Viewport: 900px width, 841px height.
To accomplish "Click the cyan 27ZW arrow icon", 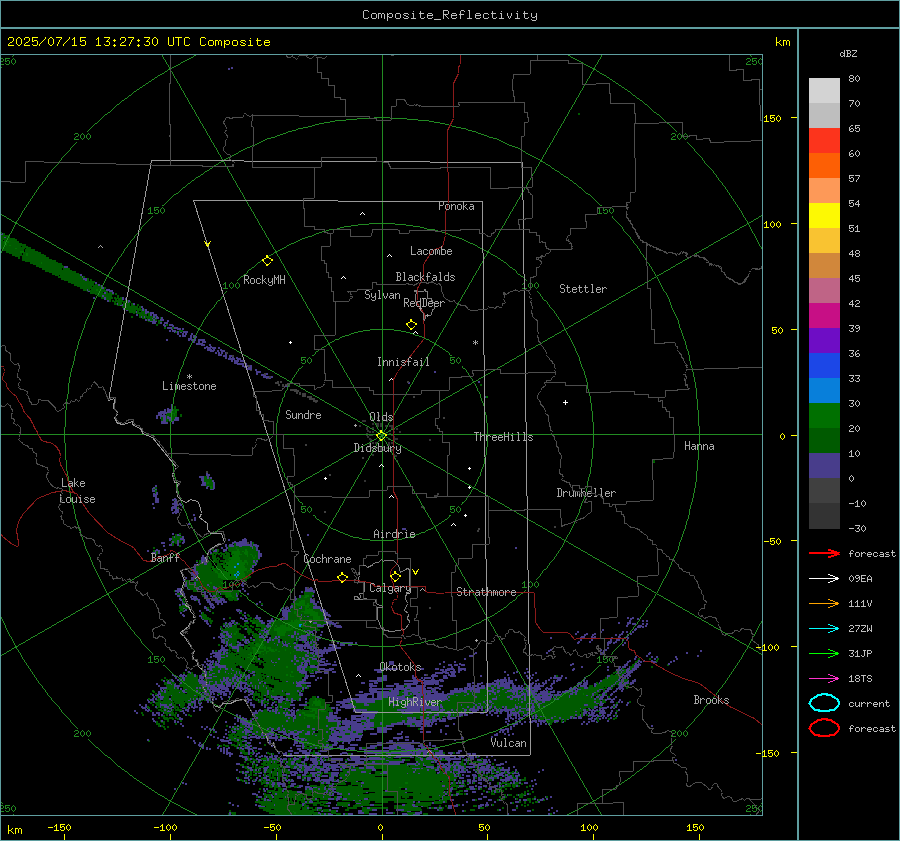I will tap(824, 629).
